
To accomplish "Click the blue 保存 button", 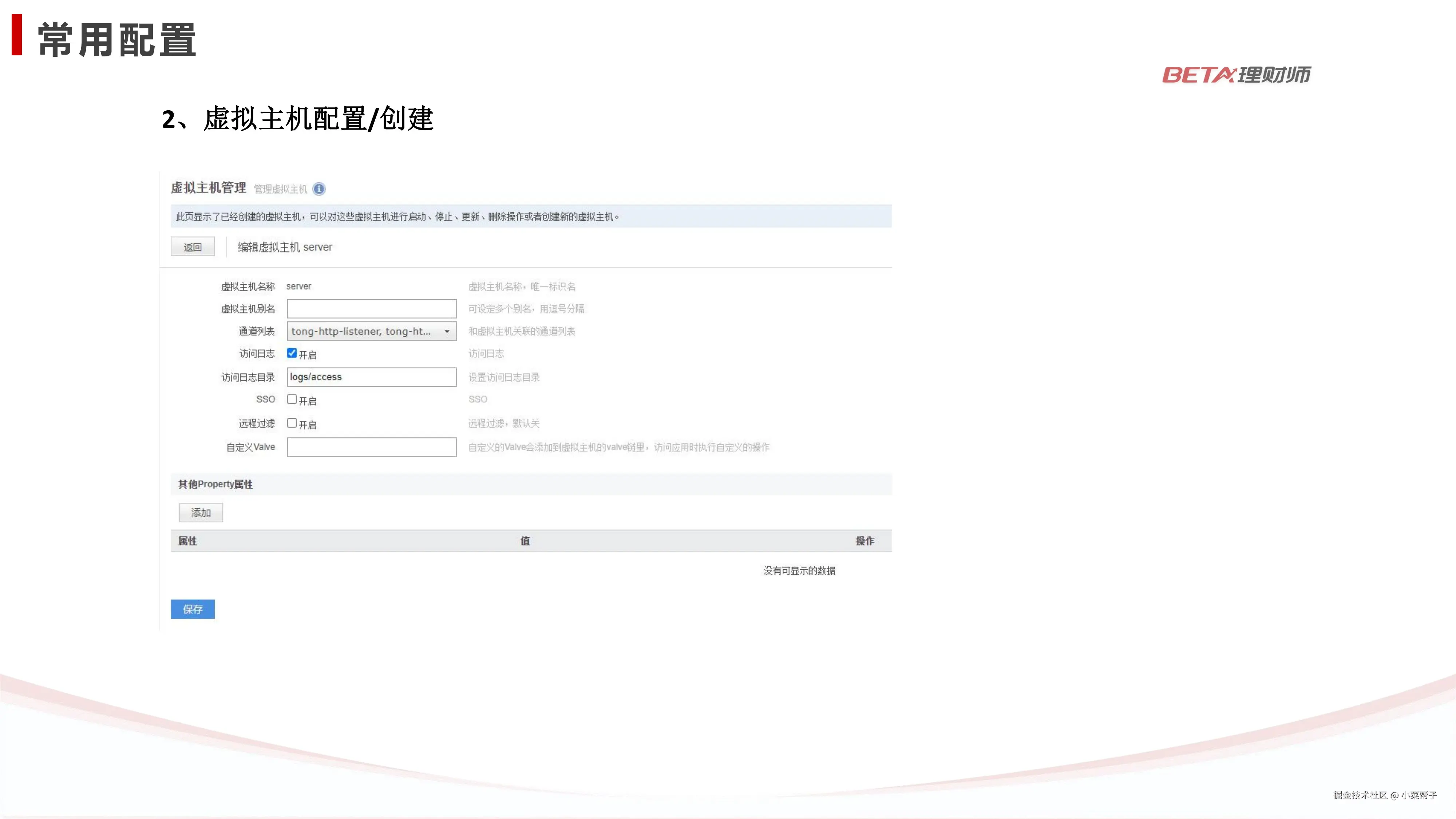I will pos(193,609).
